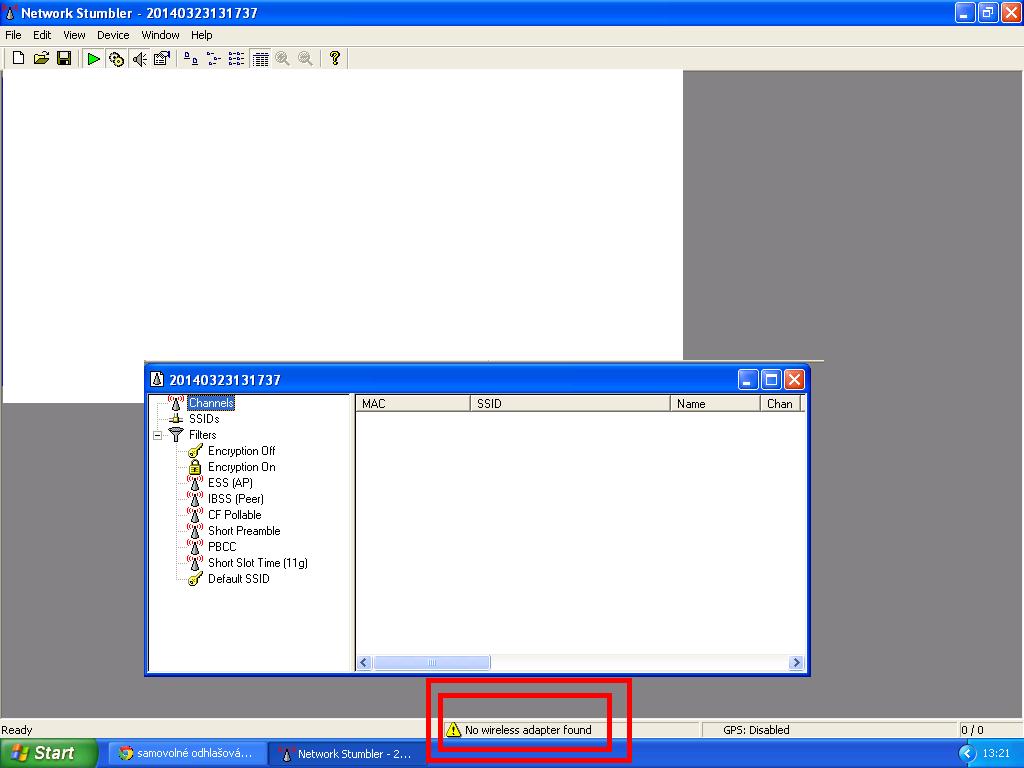Viewport: 1024px width, 768px height.
Task: Select Short Slot Time (11g) filter
Action: coord(258,563)
